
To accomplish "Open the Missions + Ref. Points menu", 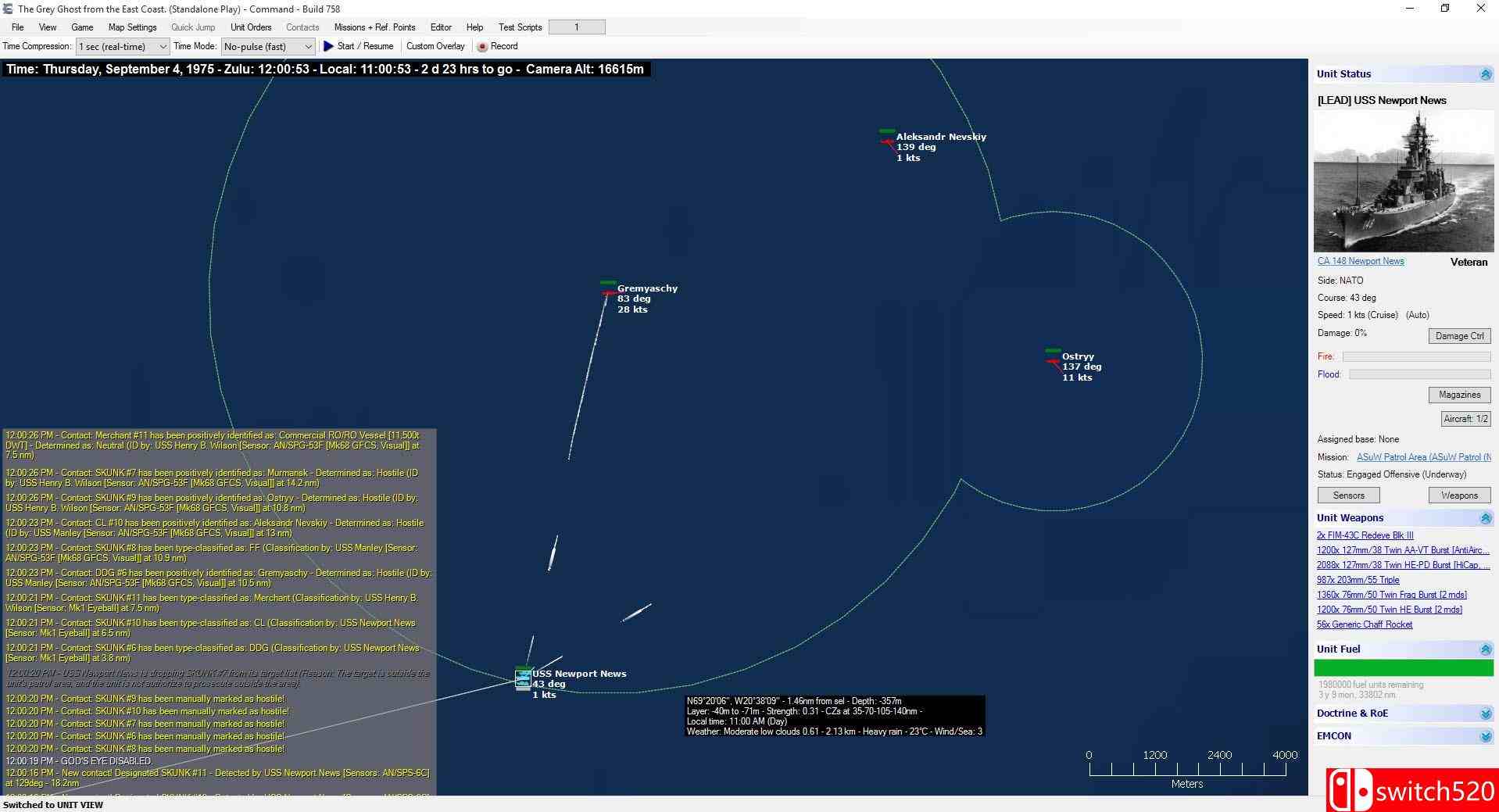I will coord(374,27).
